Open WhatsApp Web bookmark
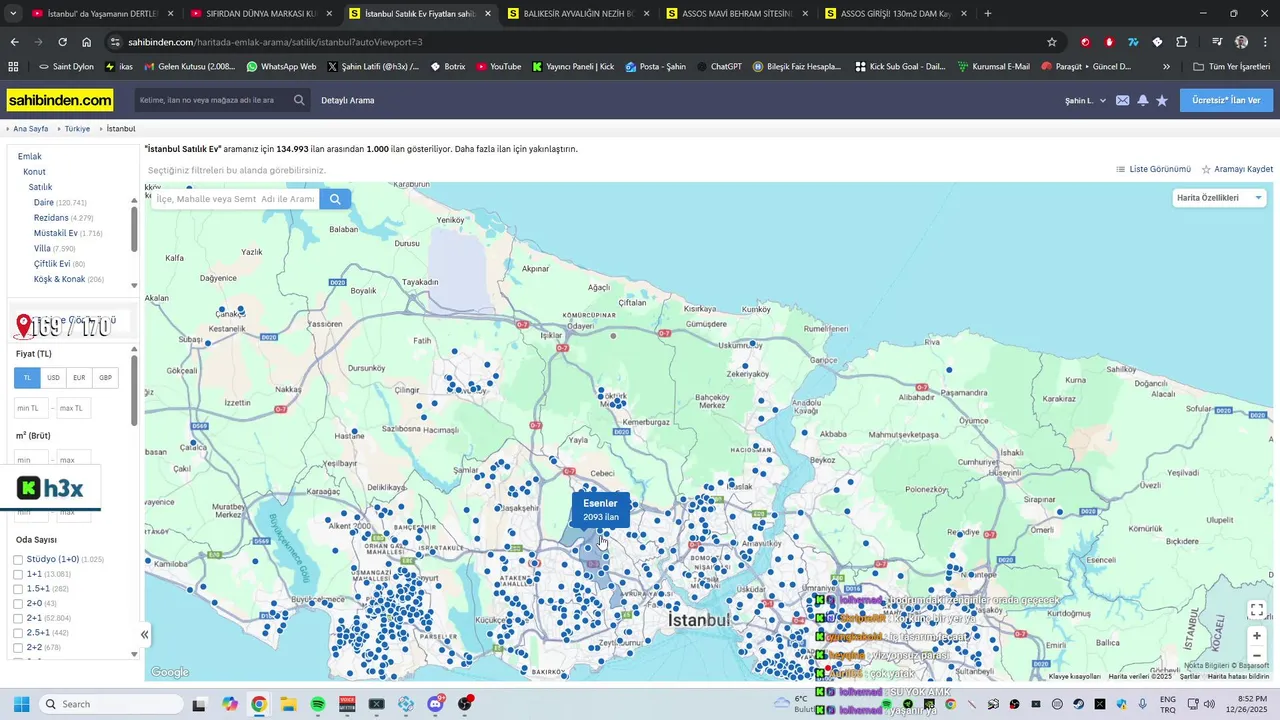 281,66
